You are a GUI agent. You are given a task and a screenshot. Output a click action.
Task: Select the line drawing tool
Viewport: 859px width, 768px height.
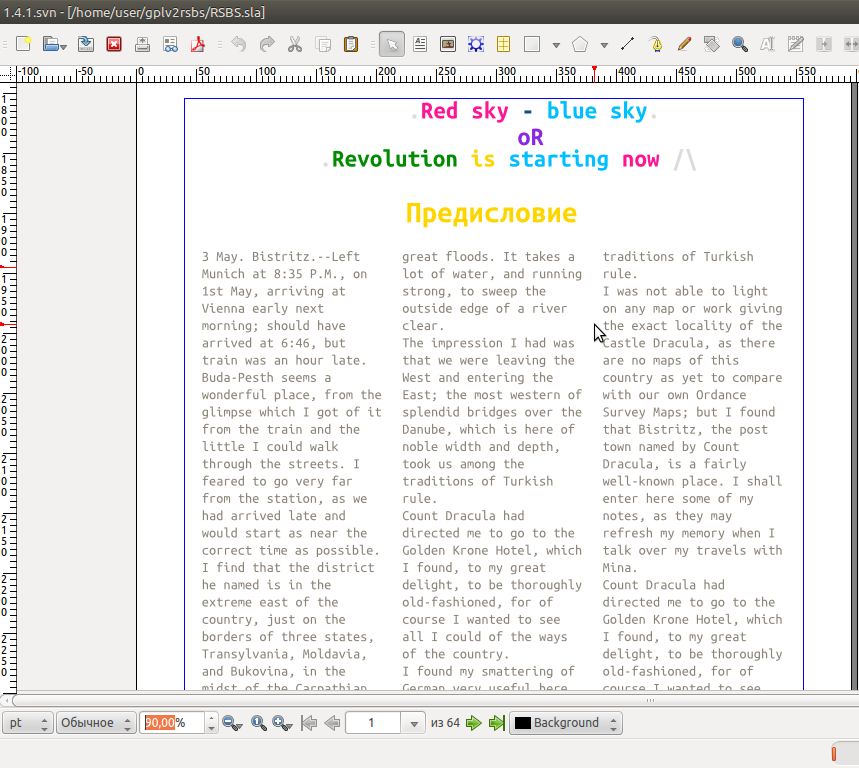(x=628, y=44)
